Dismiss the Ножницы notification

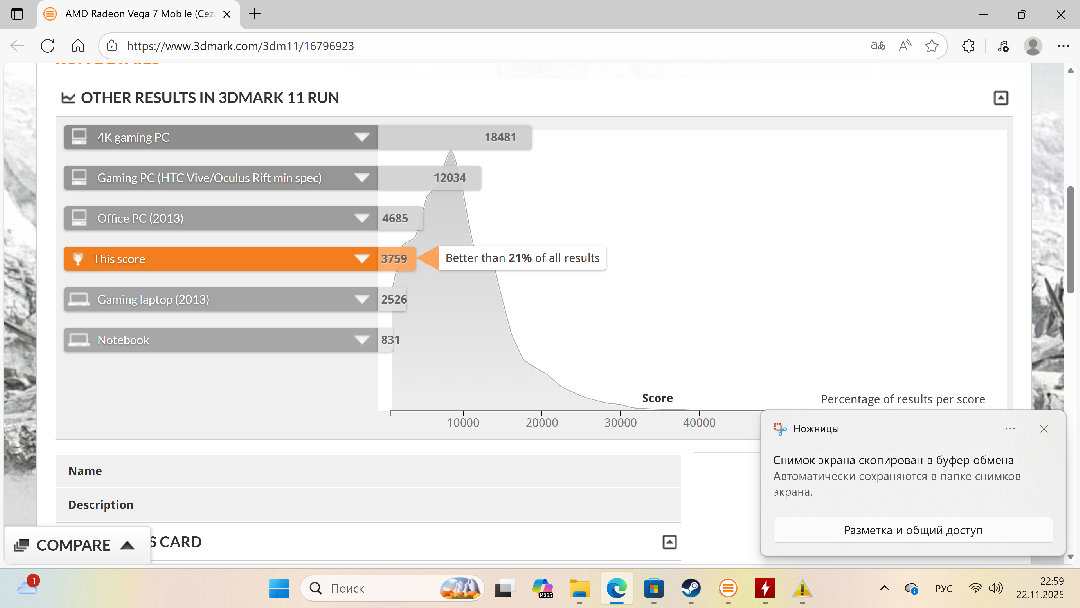click(1043, 429)
